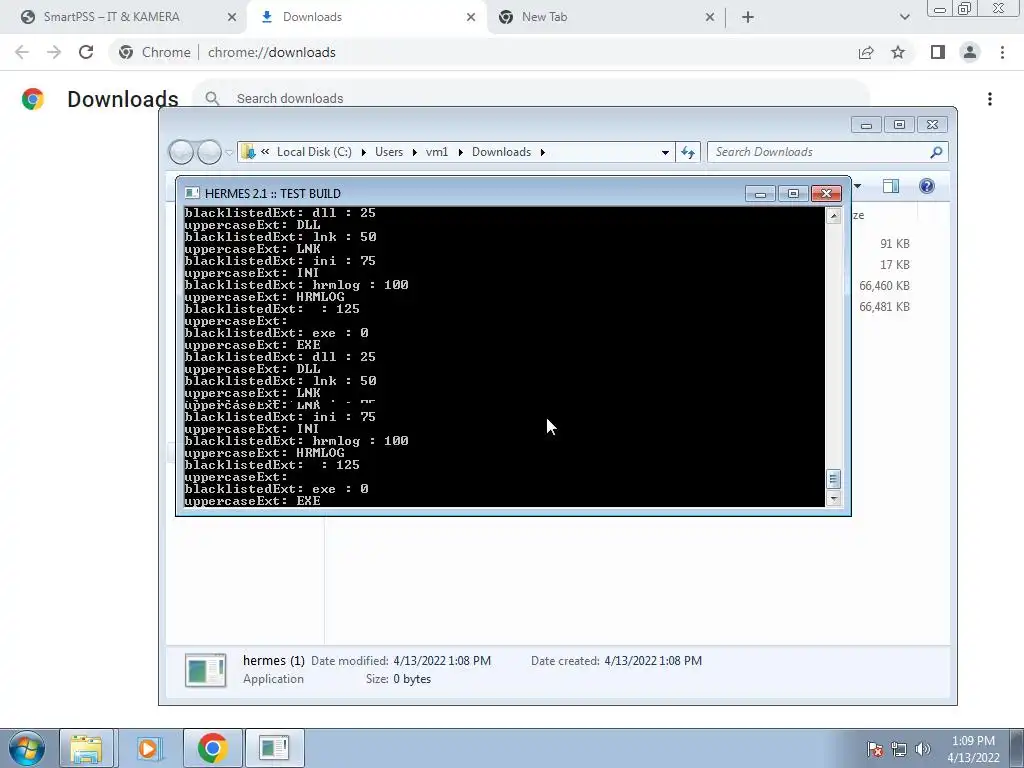Click Explorer forward navigation button
Image resolution: width=1024 pixels, height=768 pixels.
click(x=209, y=152)
